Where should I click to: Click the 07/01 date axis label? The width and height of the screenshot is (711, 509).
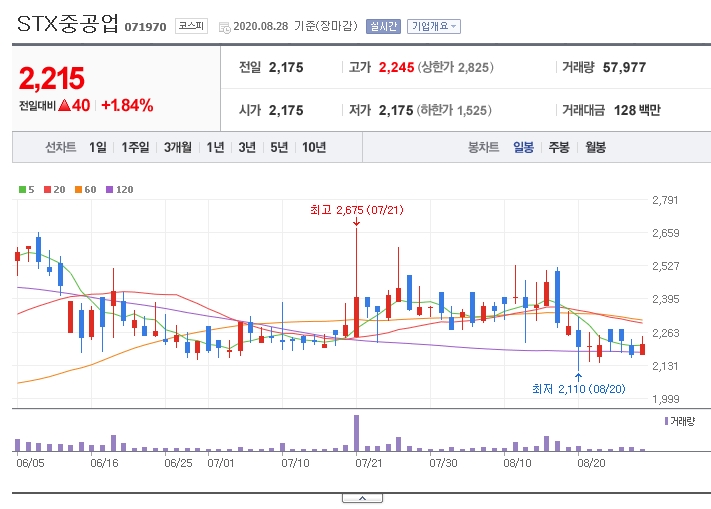pyautogui.click(x=221, y=463)
